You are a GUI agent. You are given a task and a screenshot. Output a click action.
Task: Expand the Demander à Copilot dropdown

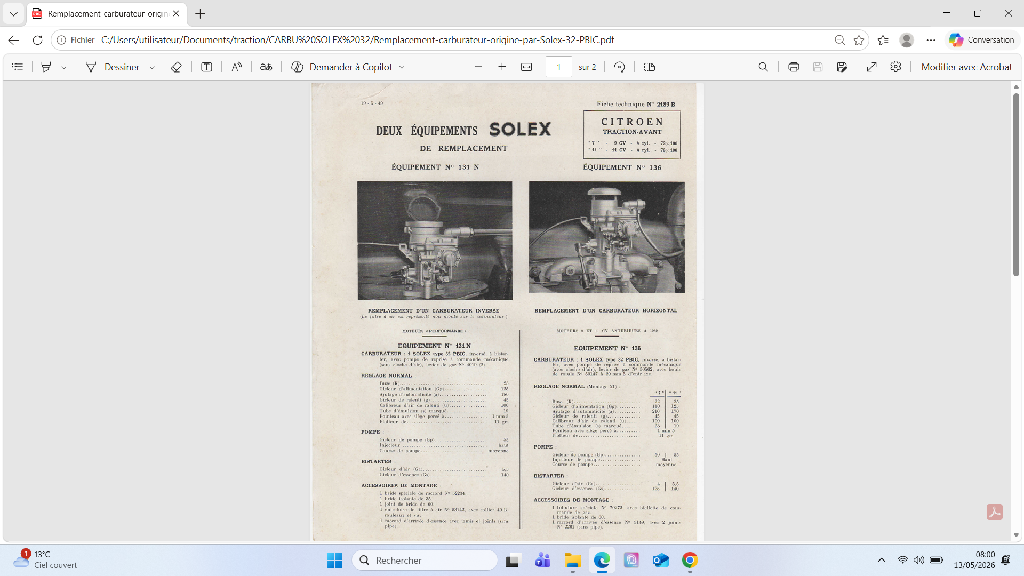pyautogui.click(x=402, y=67)
